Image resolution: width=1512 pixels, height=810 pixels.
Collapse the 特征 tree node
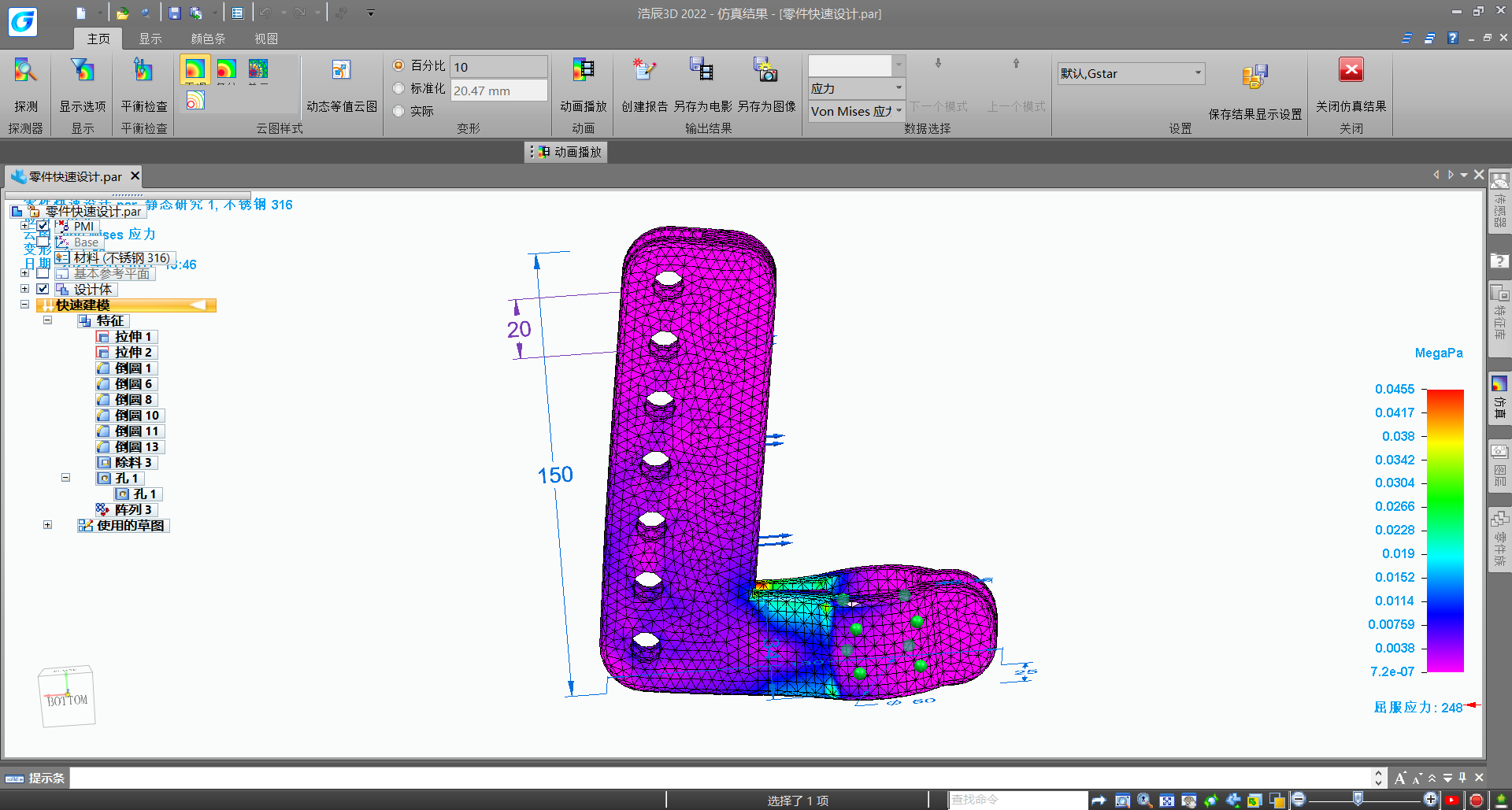(47, 320)
